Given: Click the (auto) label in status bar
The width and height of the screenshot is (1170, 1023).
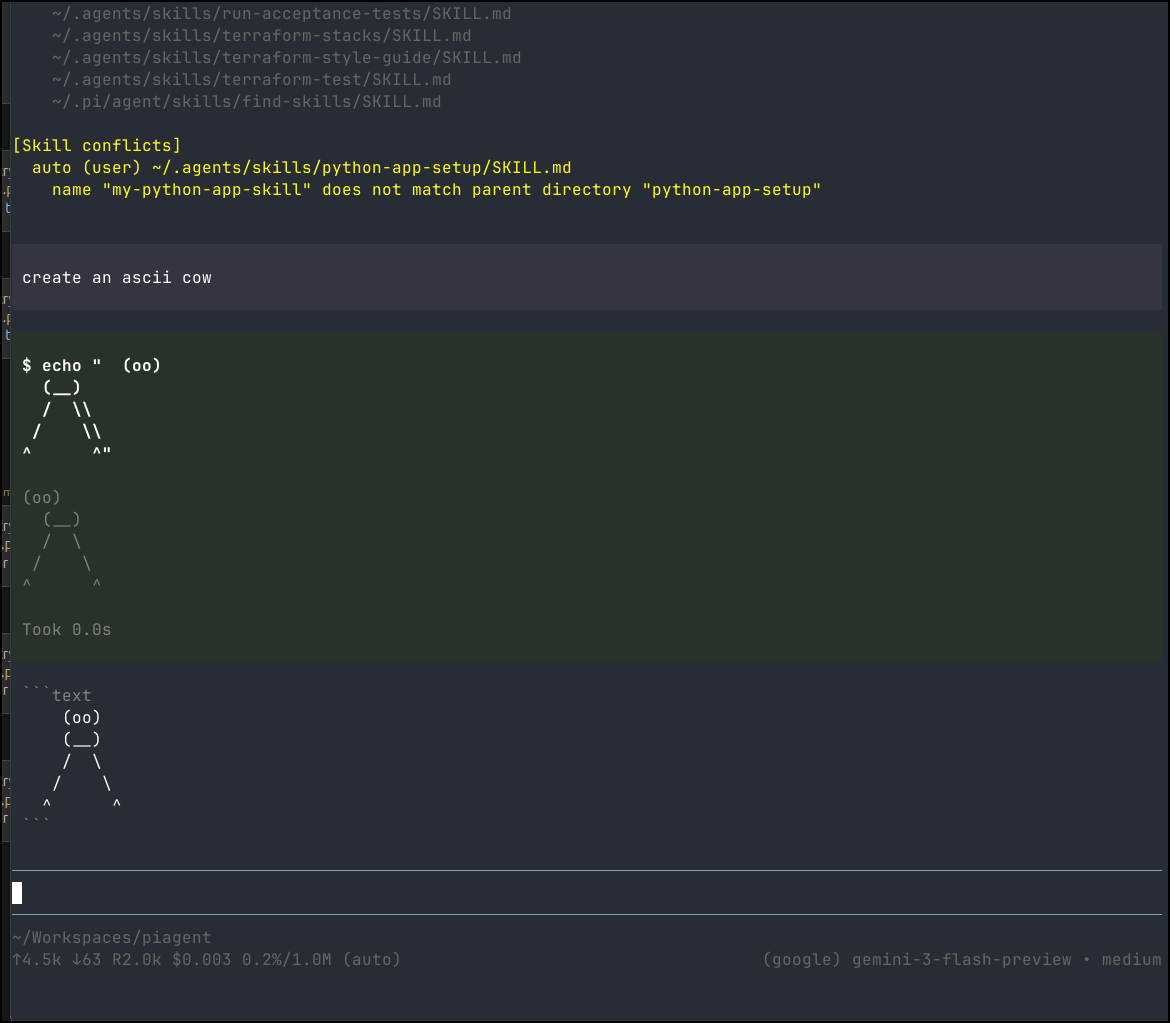Looking at the screenshot, I should click(371, 960).
